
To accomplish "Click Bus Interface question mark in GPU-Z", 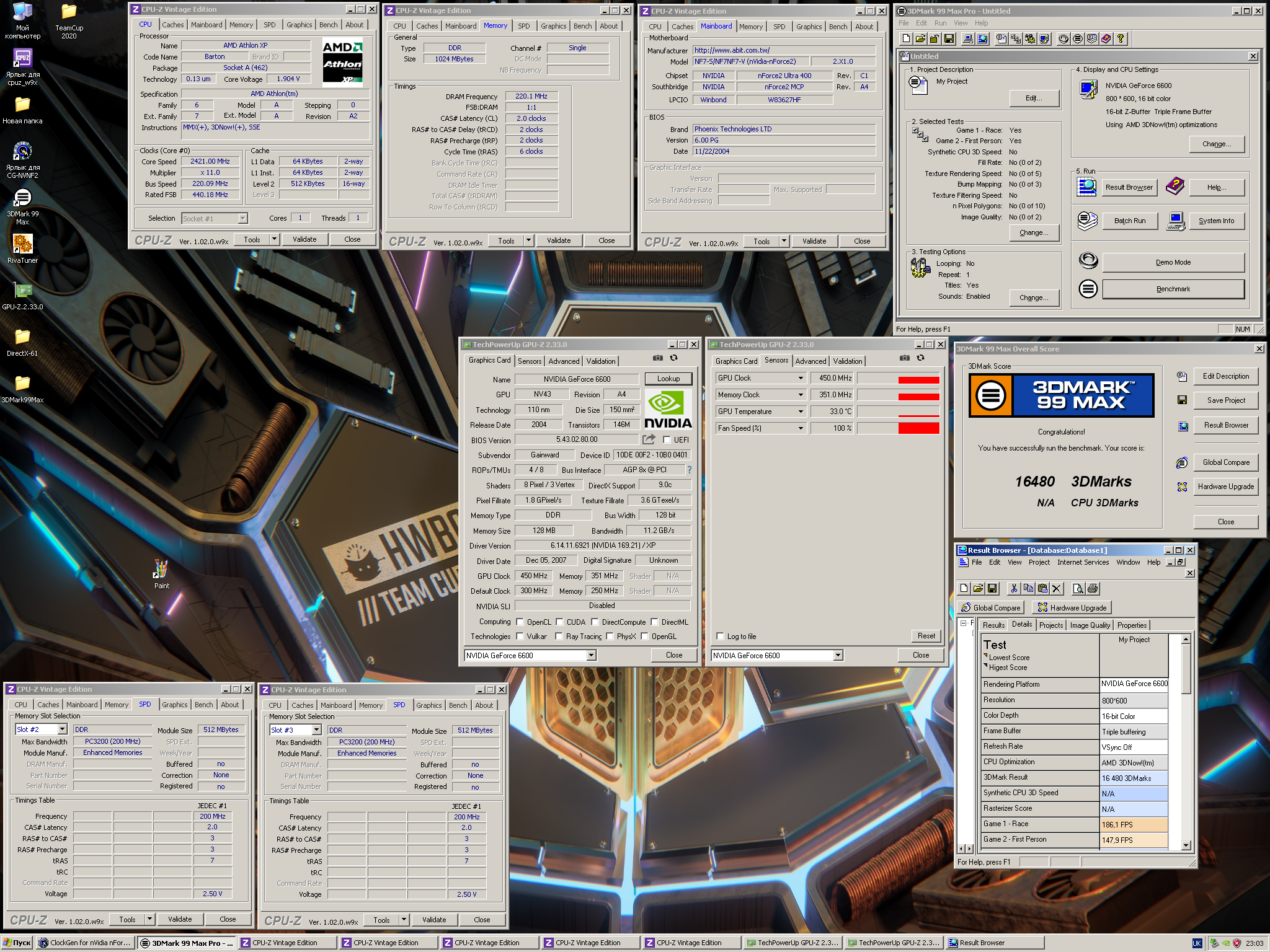I will 689,470.
